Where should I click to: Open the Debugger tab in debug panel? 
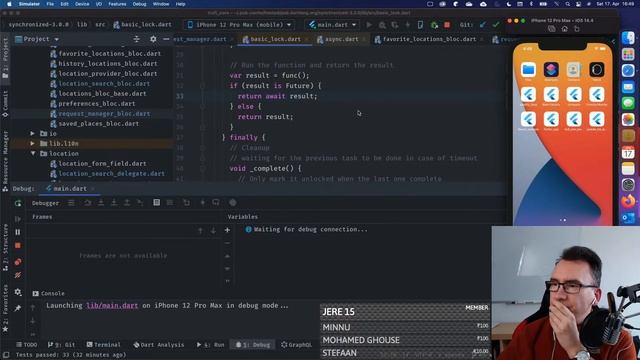[45, 203]
